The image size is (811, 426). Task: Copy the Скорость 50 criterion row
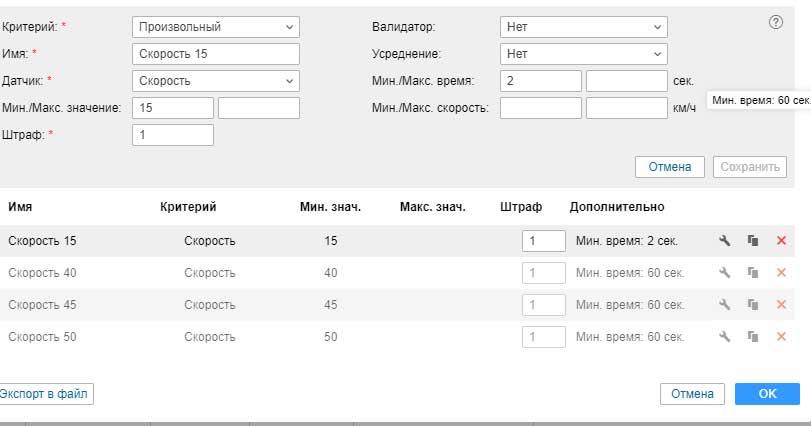click(x=753, y=337)
